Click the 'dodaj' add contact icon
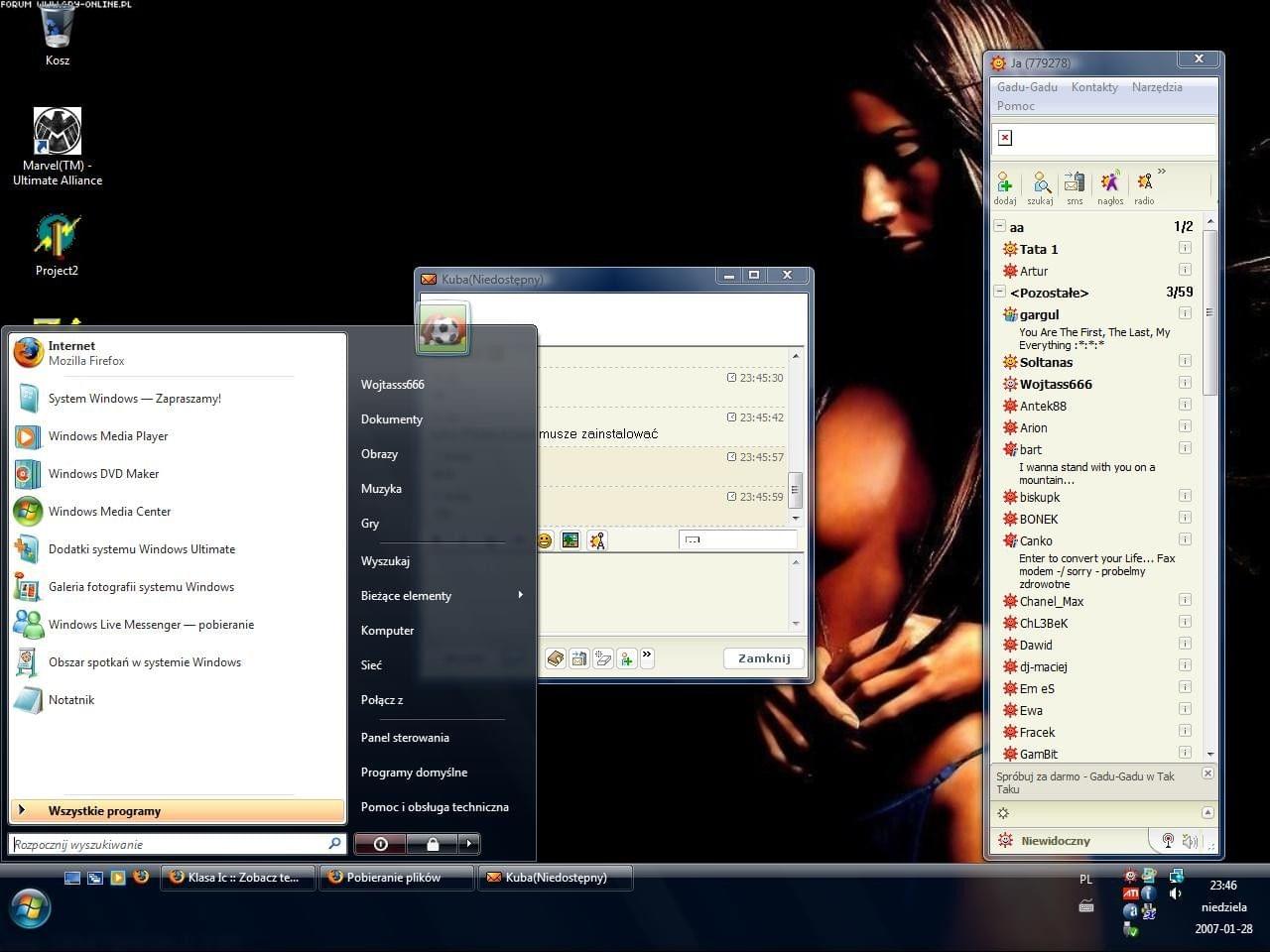 click(x=1004, y=186)
